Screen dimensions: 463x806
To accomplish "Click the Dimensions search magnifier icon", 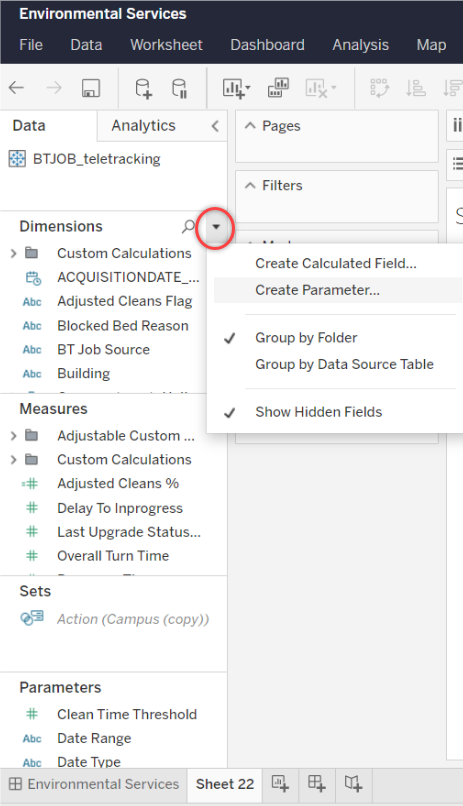I will [x=189, y=226].
